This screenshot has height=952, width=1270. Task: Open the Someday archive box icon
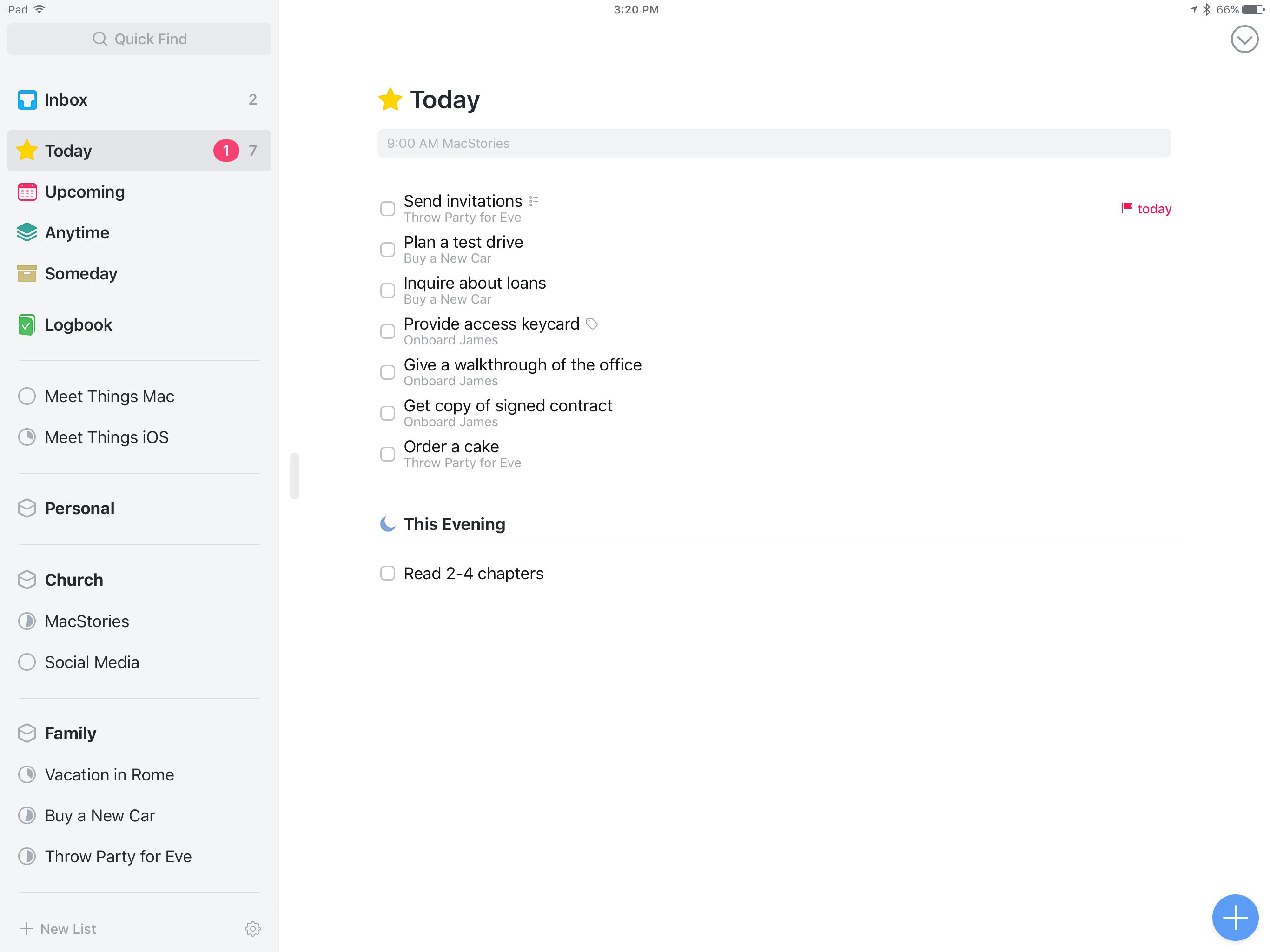(27, 273)
